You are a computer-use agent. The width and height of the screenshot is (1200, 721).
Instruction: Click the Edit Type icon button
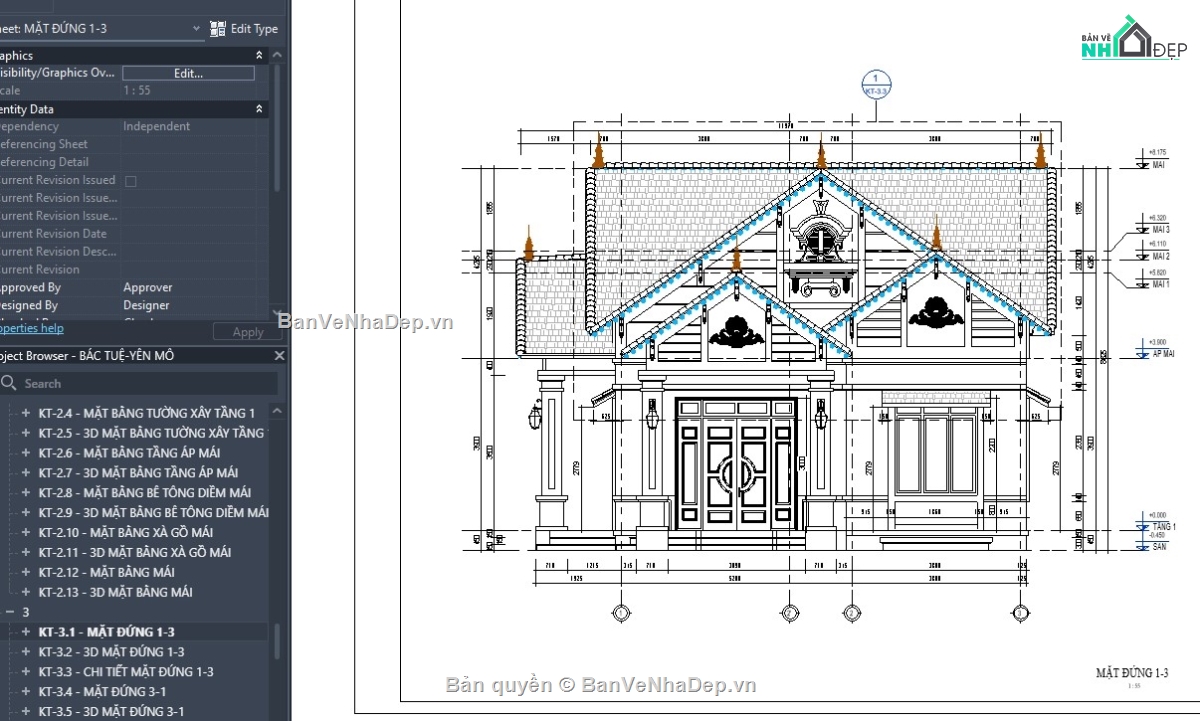pyautogui.click(x=218, y=29)
